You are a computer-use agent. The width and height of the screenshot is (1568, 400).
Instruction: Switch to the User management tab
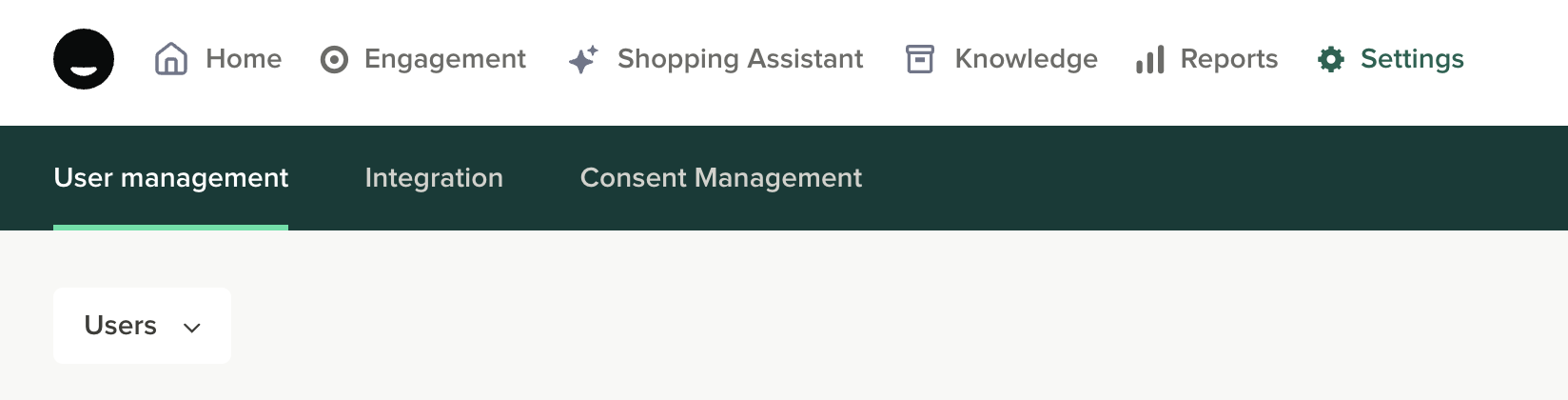tap(171, 178)
